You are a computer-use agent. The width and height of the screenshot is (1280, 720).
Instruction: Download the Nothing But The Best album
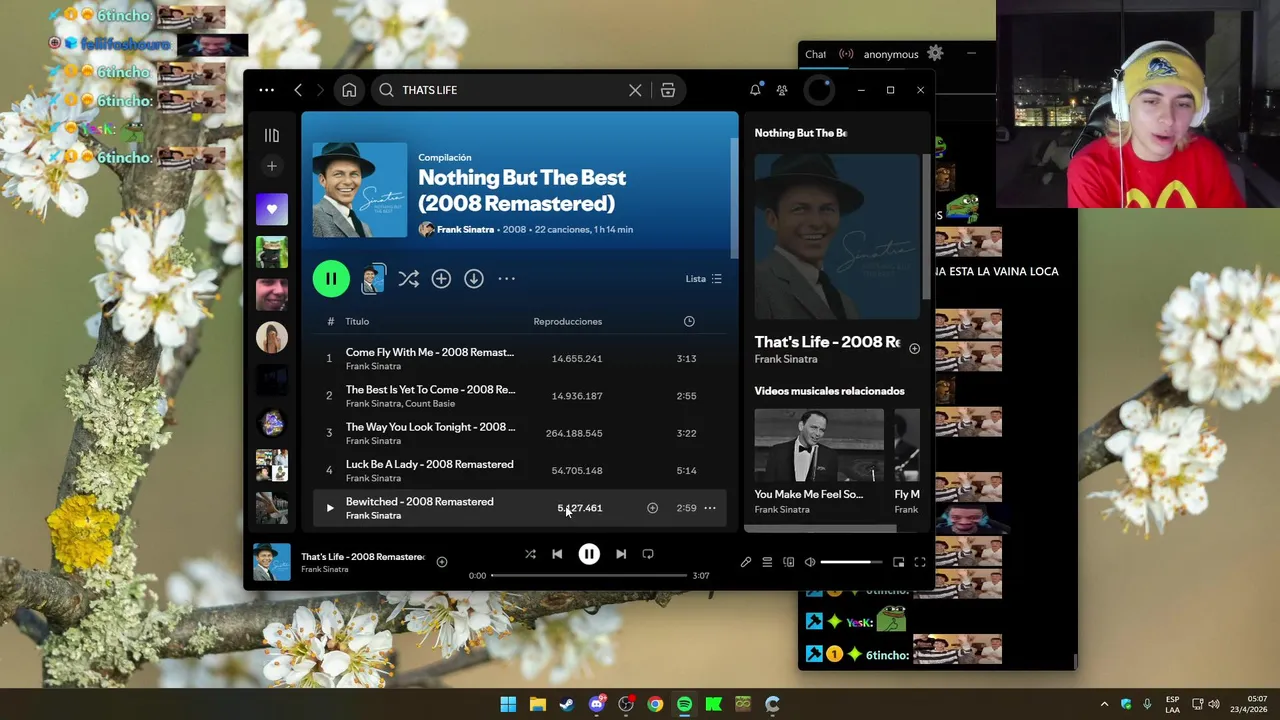(474, 279)
